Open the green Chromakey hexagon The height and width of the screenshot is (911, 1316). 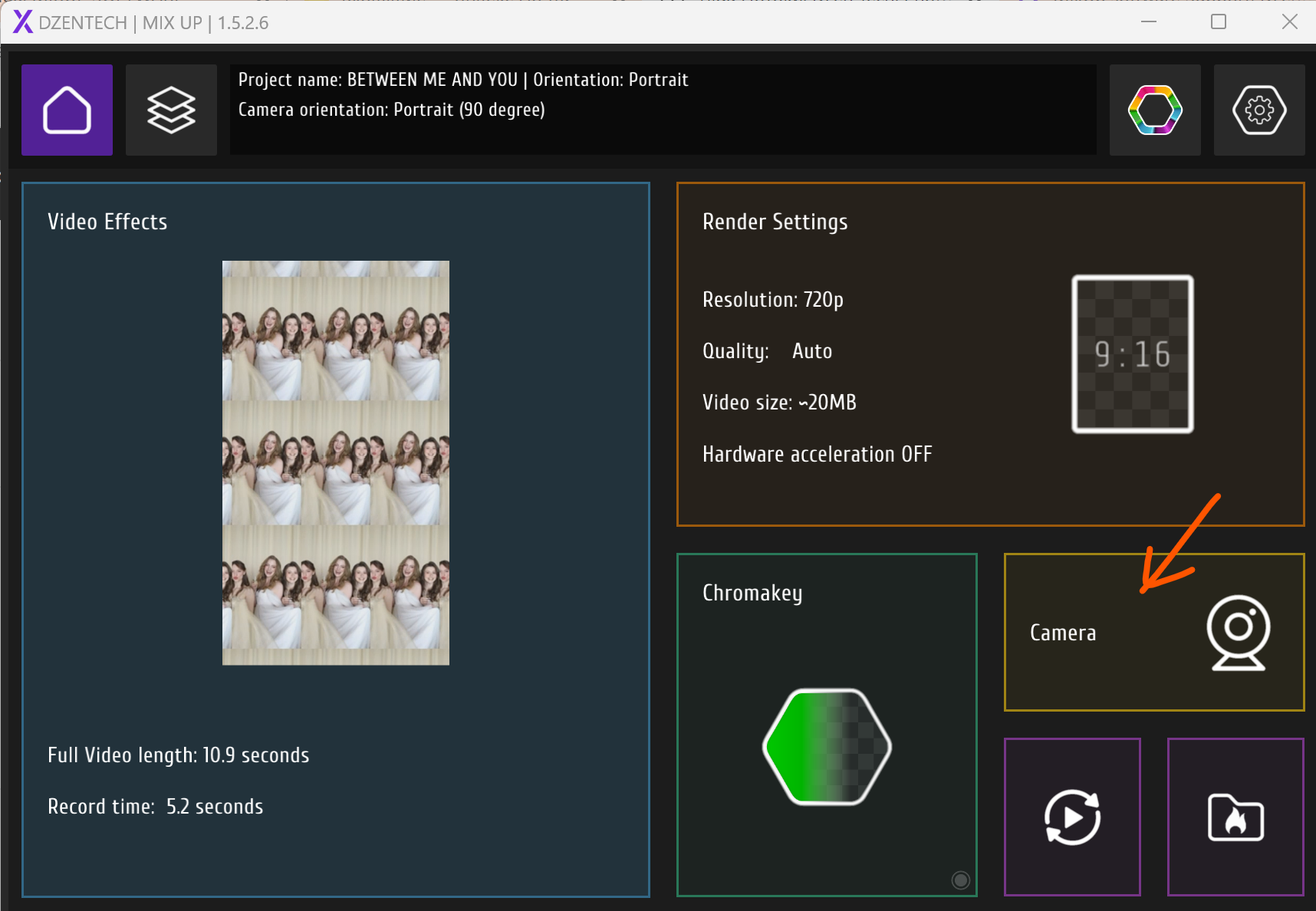click(827, 746)
